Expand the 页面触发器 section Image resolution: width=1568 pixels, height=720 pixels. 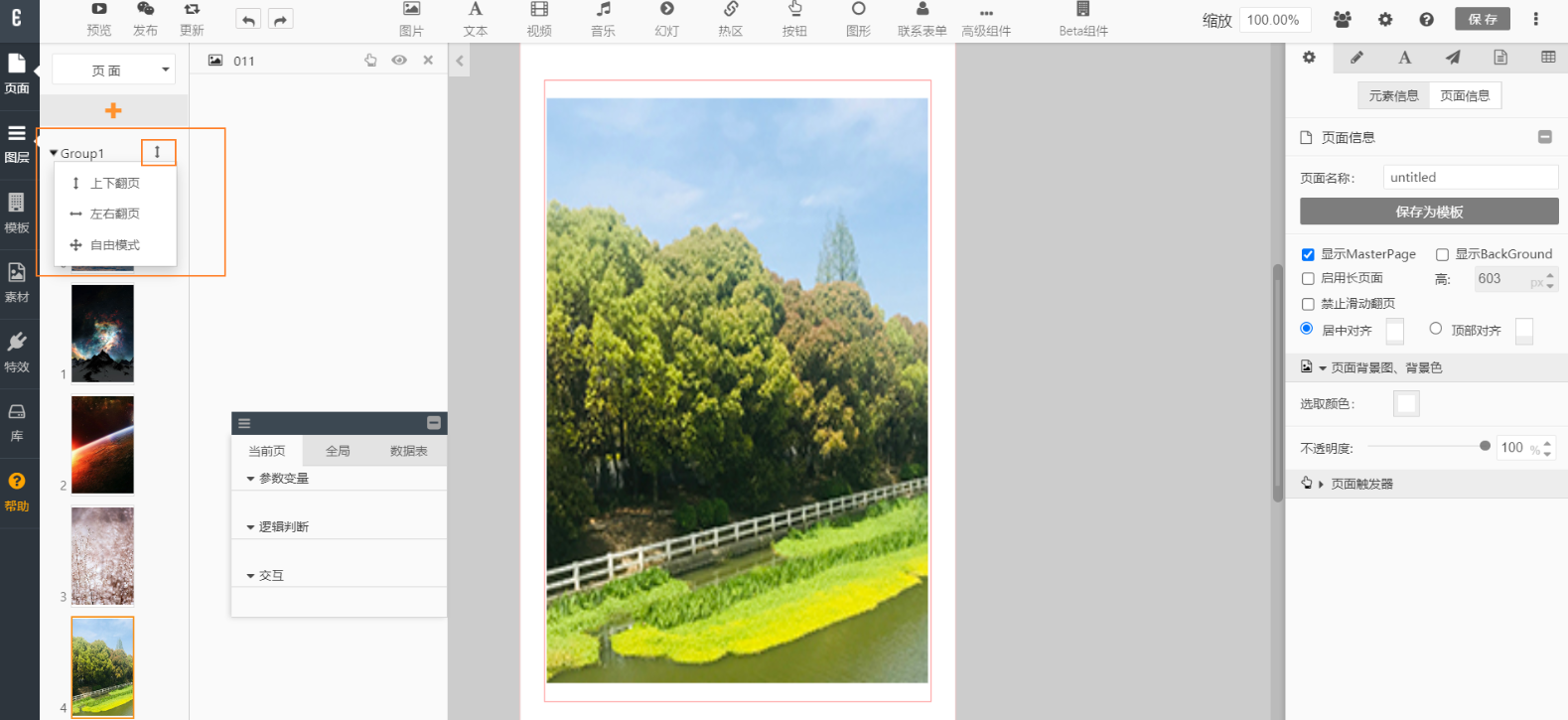click(x=1321, y=484)
